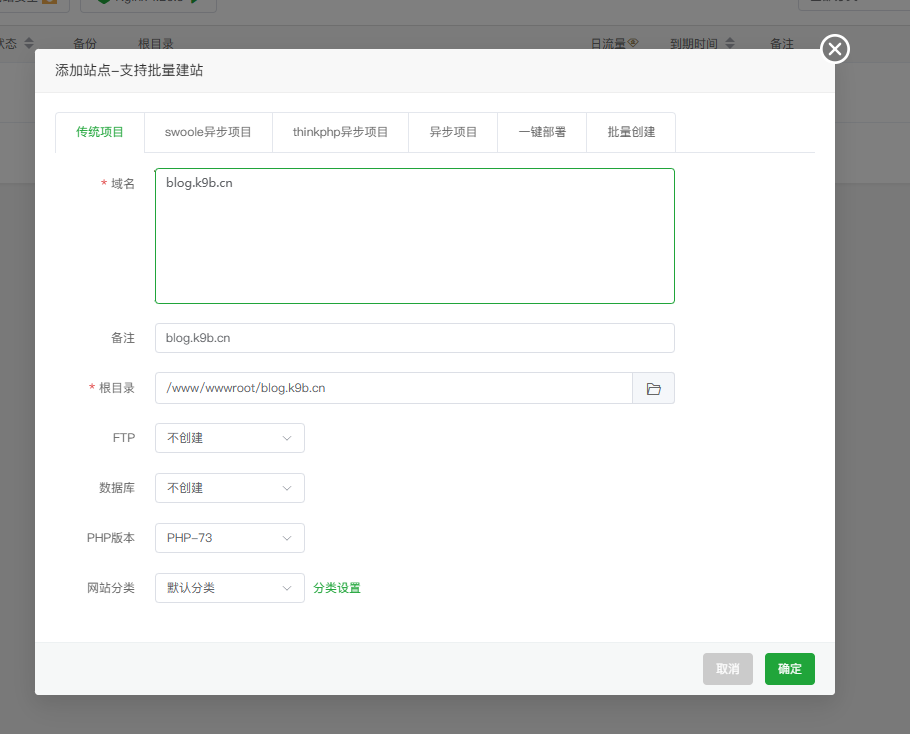Click 备份 column header in background table
The image size is (910, 734).
85,44
